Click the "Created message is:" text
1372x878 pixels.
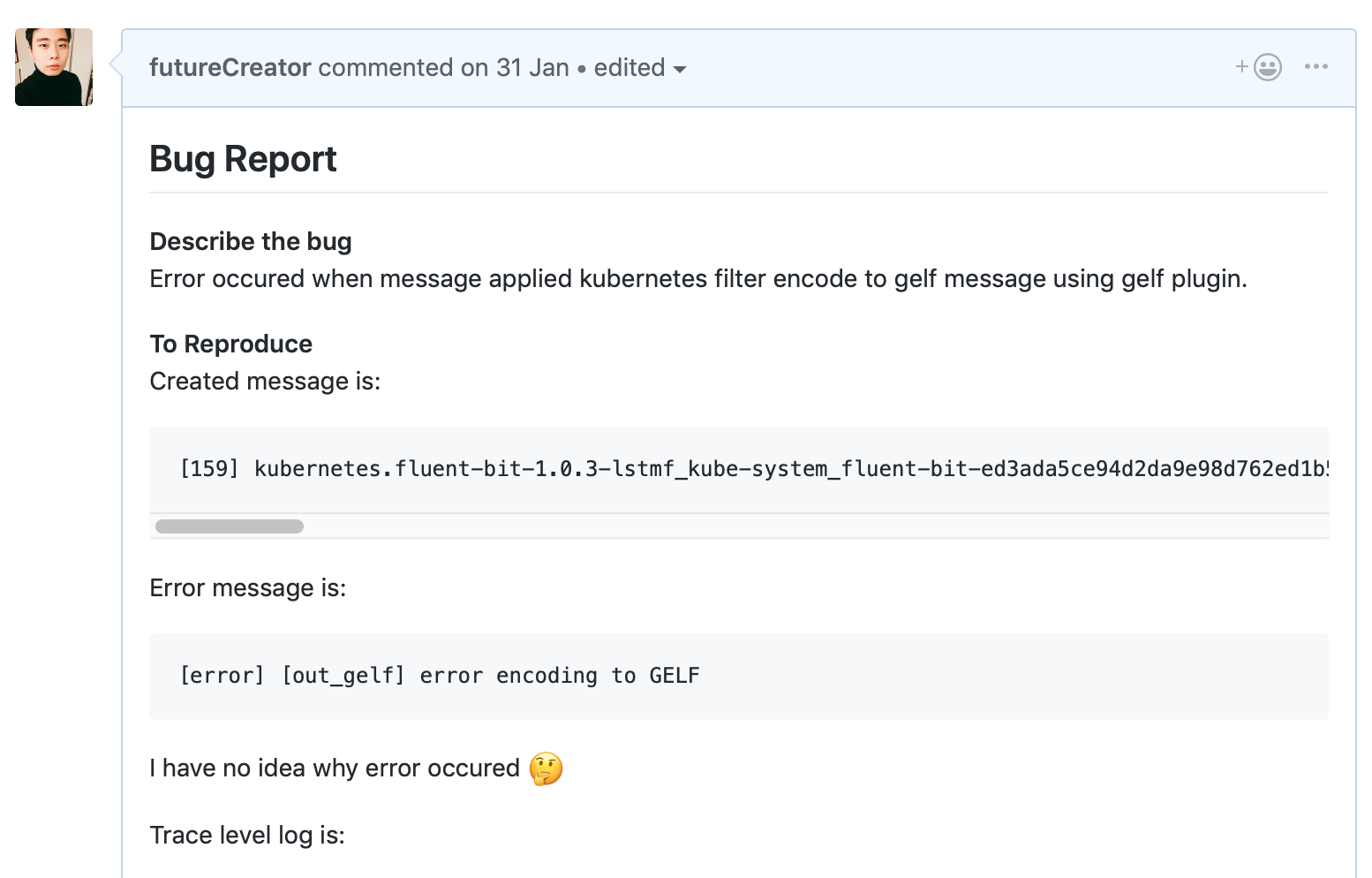click(x=265, y=382)
